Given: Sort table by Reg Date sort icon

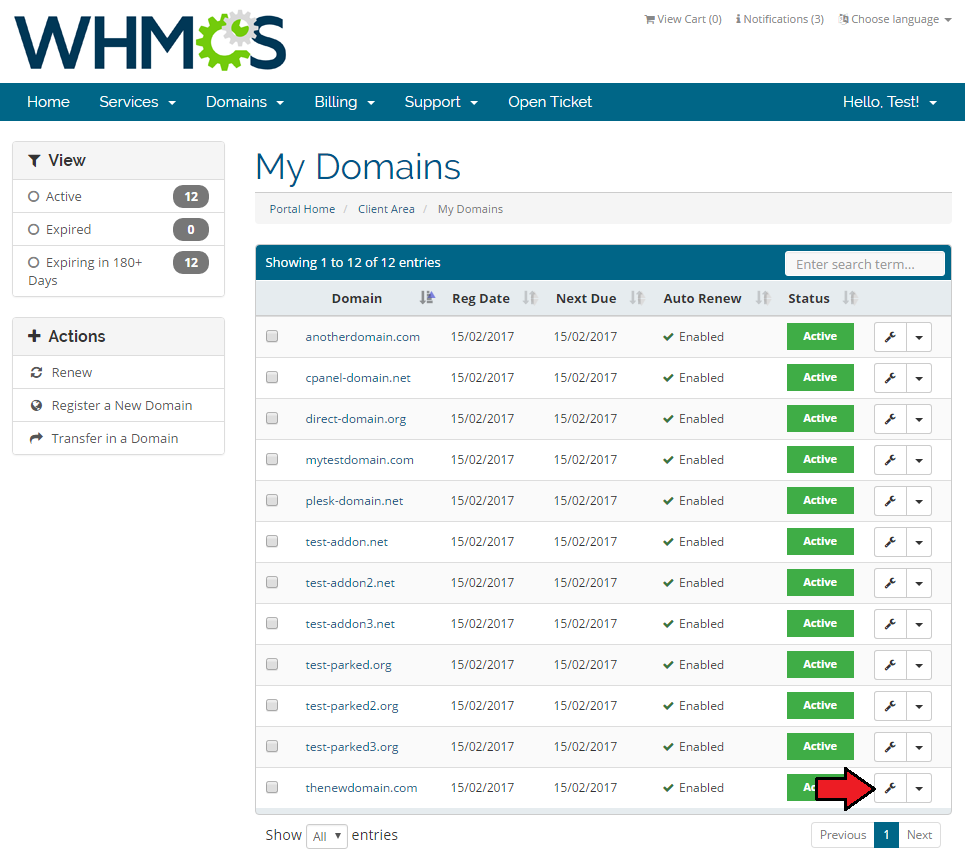Looking at the screenshot, I should (x=530, y=298).
